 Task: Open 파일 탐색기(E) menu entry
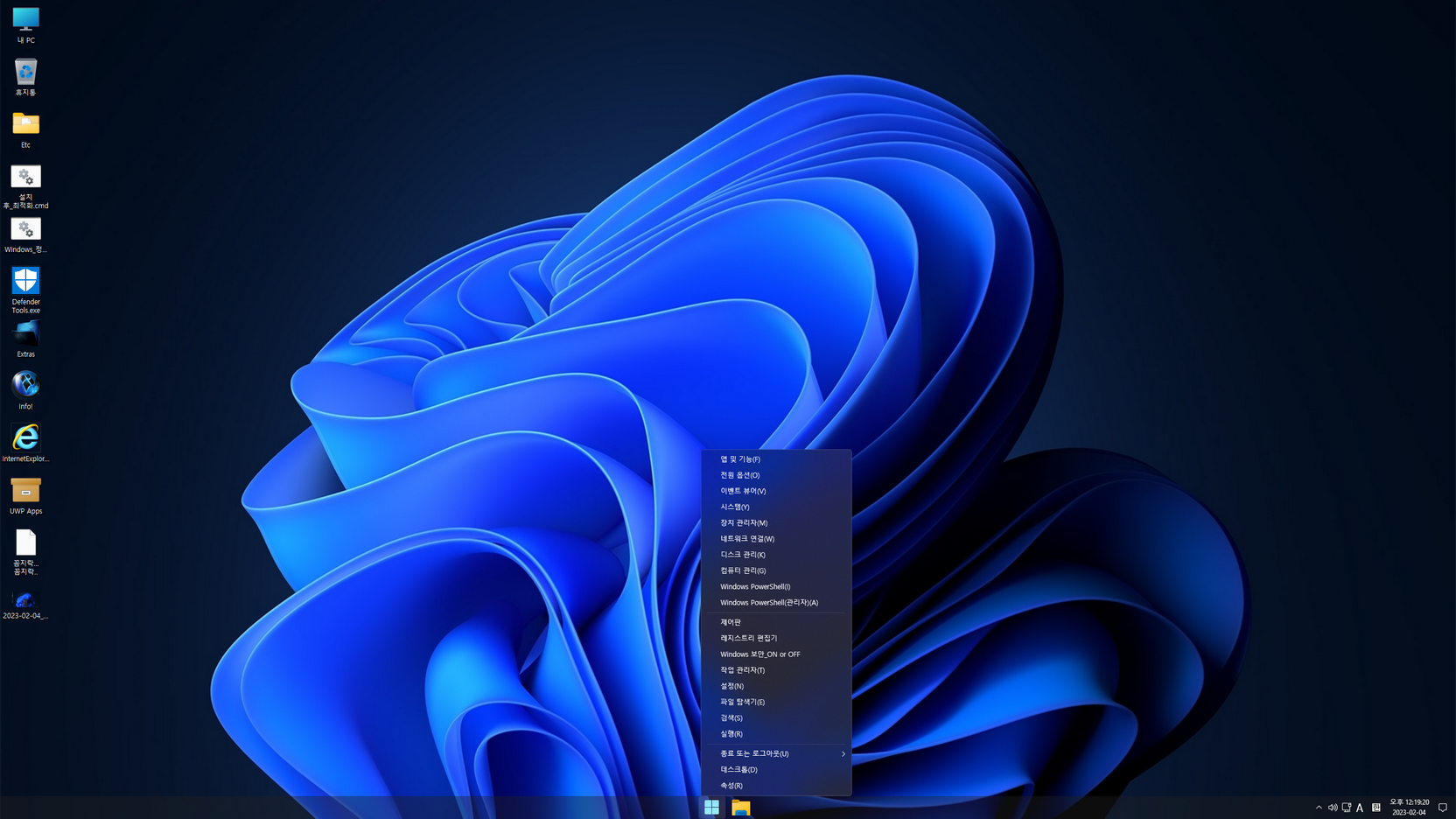776,702
